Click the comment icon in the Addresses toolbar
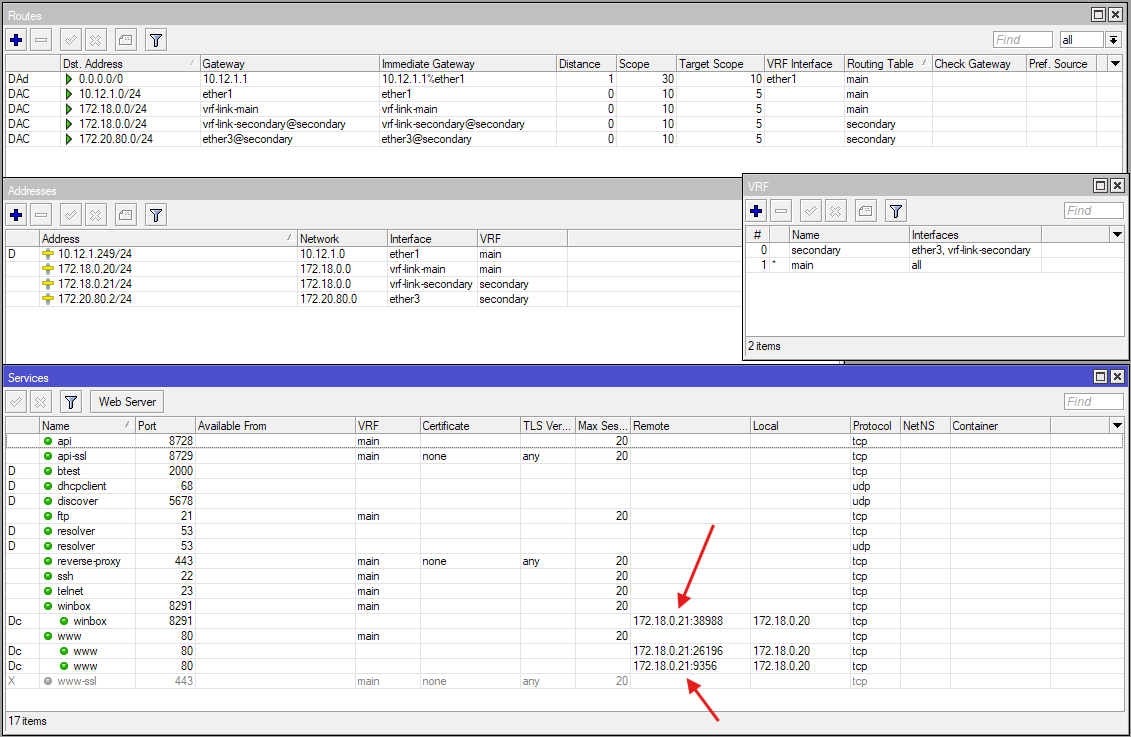 (126, 214)
